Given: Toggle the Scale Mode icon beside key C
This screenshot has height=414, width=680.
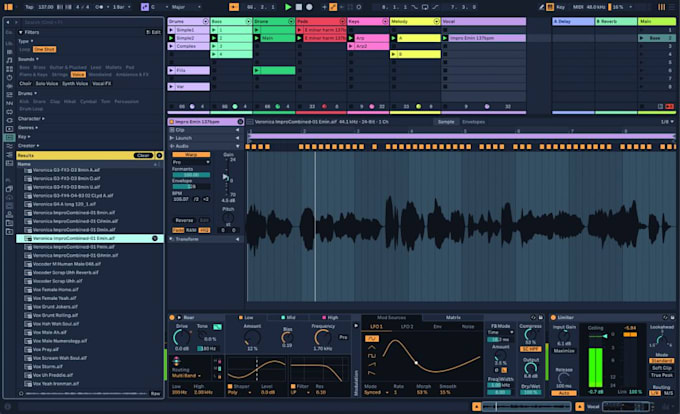Looking at the screenshot, I should pos(145,7).
